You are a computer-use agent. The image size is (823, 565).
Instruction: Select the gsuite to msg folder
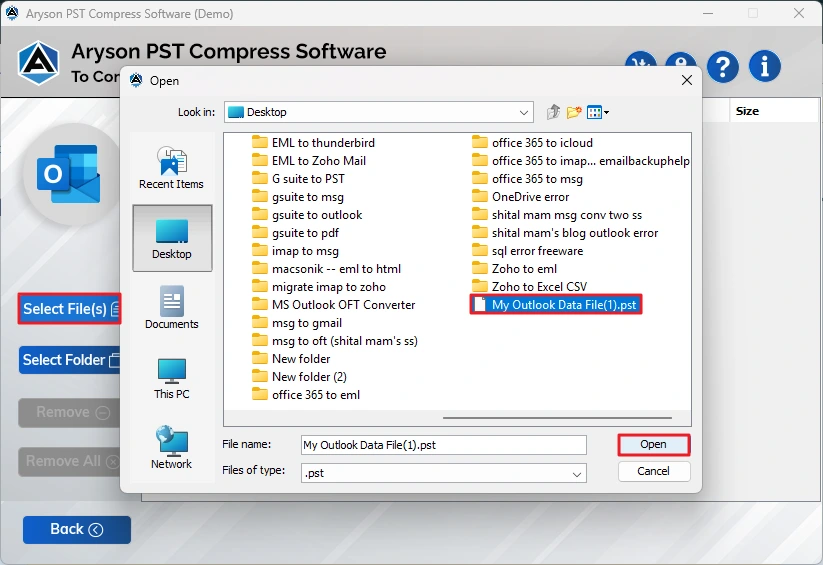[298, 197]
